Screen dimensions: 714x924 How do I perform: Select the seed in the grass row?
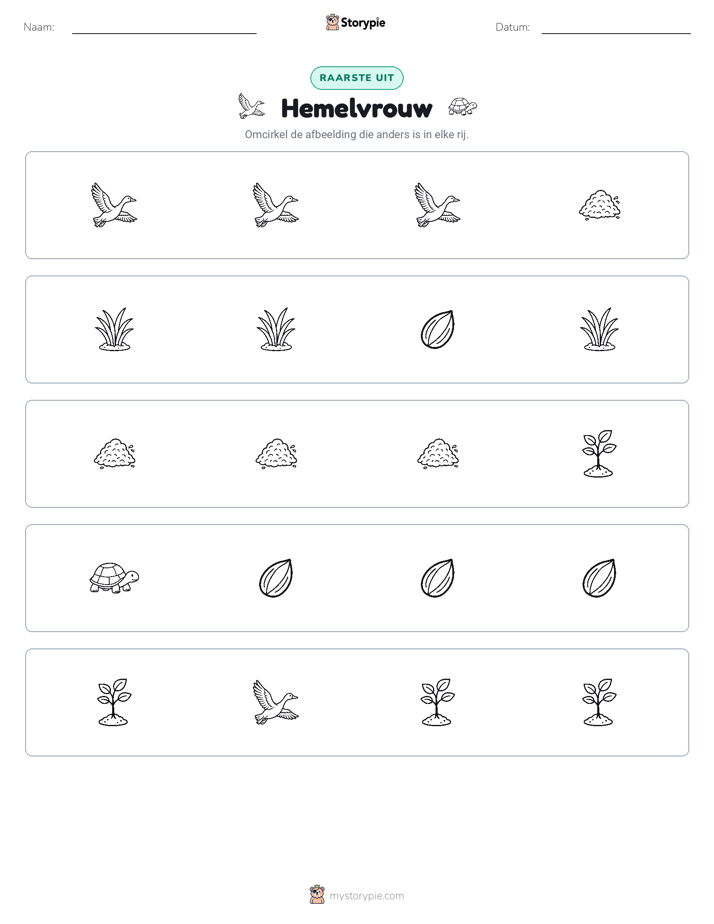pos(438,329)
